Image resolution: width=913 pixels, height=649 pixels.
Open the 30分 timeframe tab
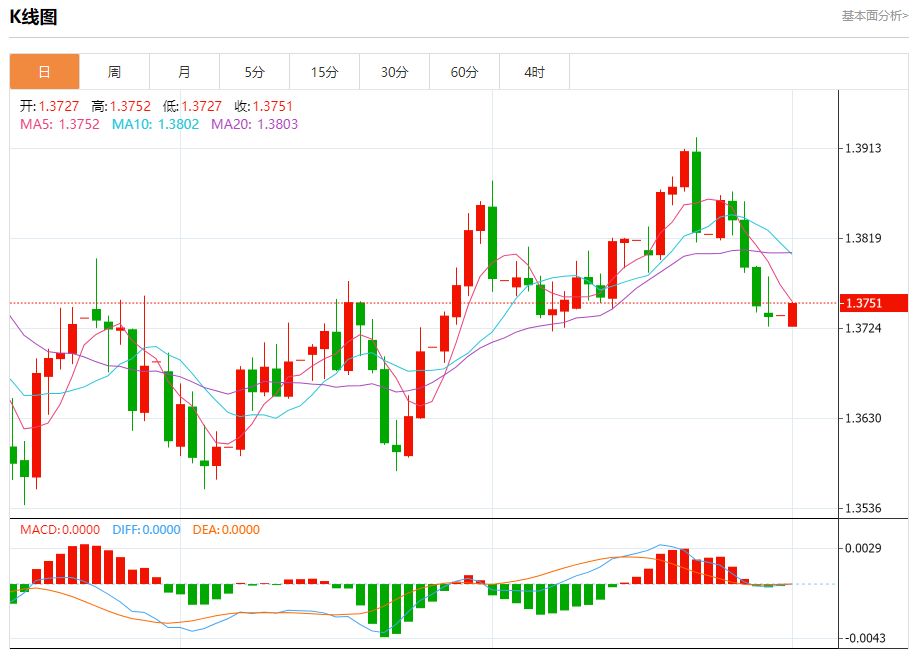pyautogui.click(x=394, y=72)
